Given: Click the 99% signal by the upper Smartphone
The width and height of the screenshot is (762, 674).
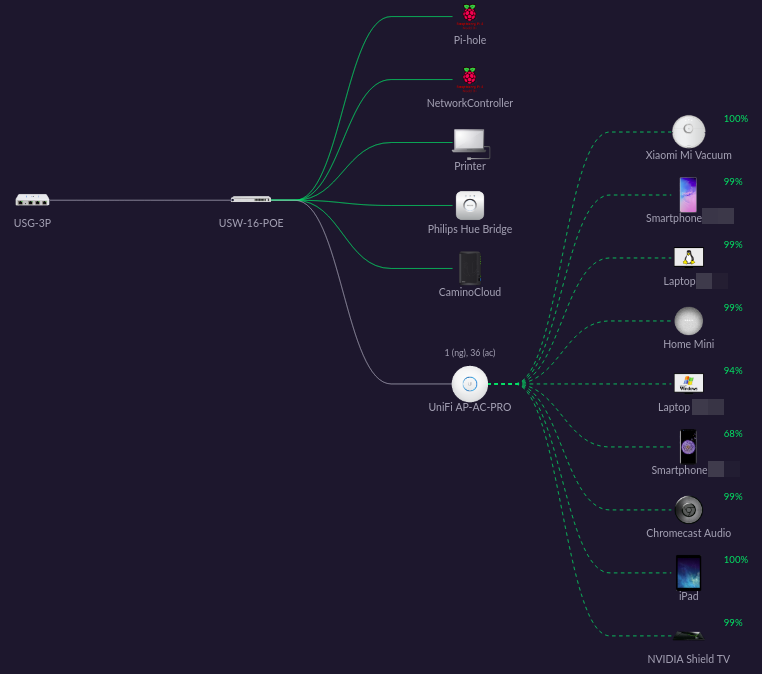Looking at the screenshot, I should pos(733,182).
